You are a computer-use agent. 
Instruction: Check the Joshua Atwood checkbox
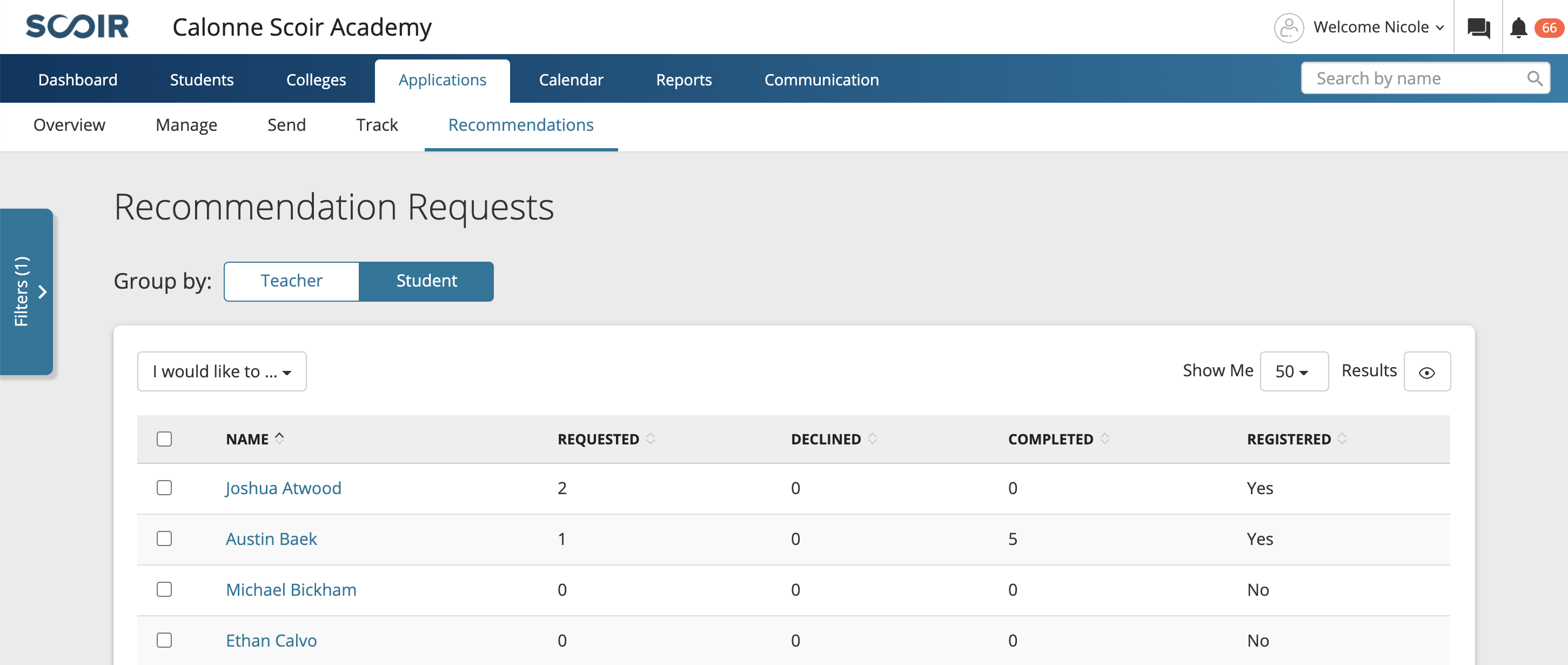[x=165, y=487]
